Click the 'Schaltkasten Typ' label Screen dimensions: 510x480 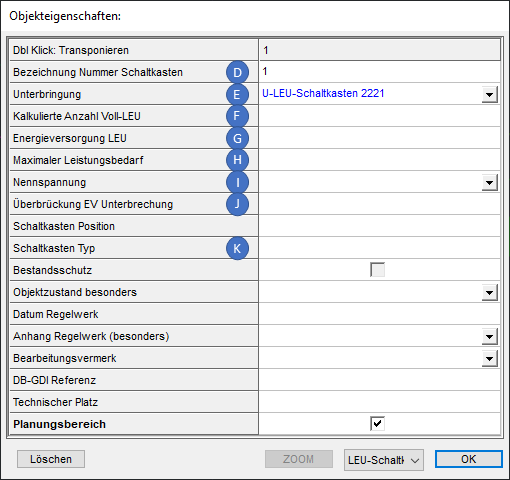[54, 248]
